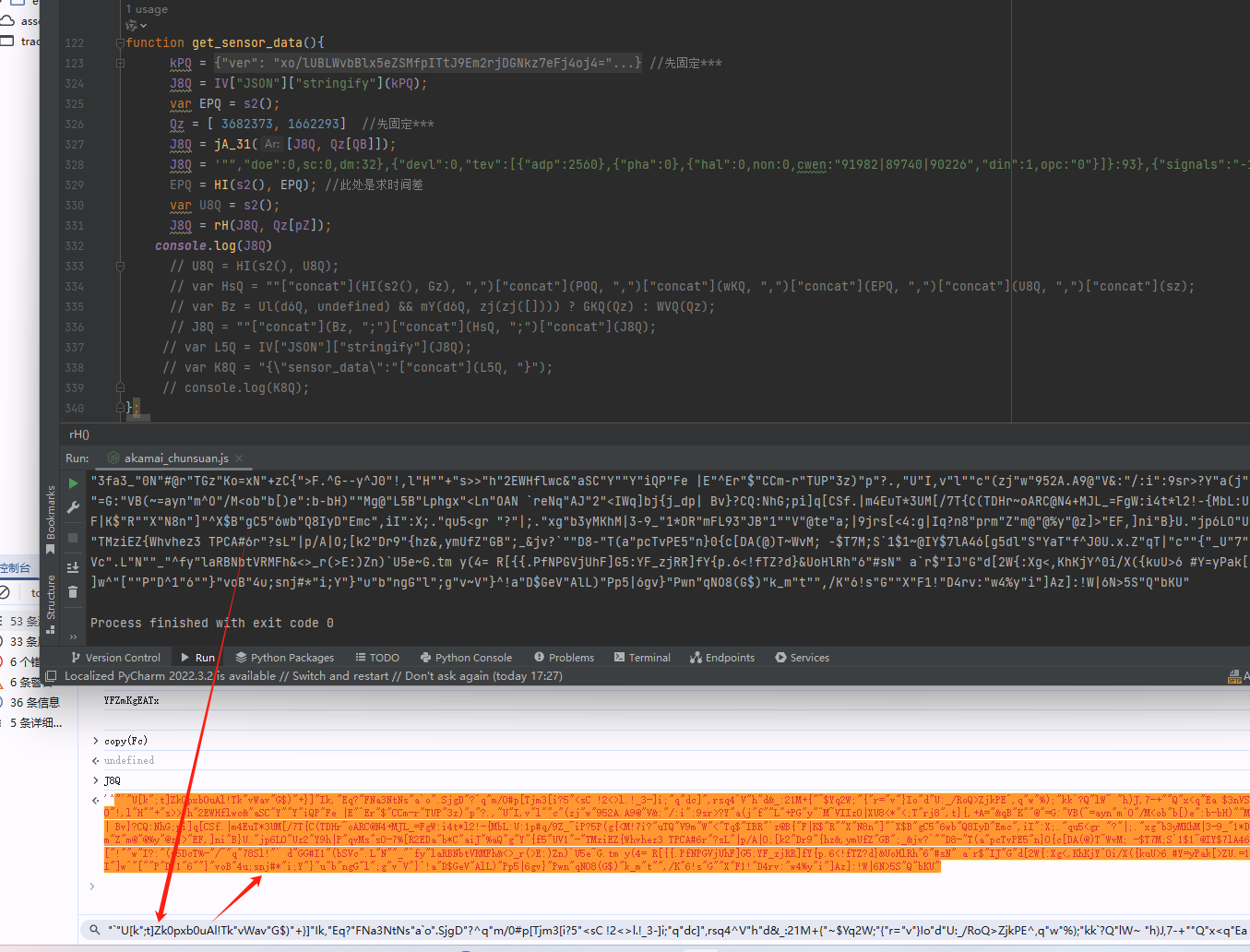Click the 'undefined' console result
Image resolution: width=1250 pixels, height=952 pixels.
(129, 760)
